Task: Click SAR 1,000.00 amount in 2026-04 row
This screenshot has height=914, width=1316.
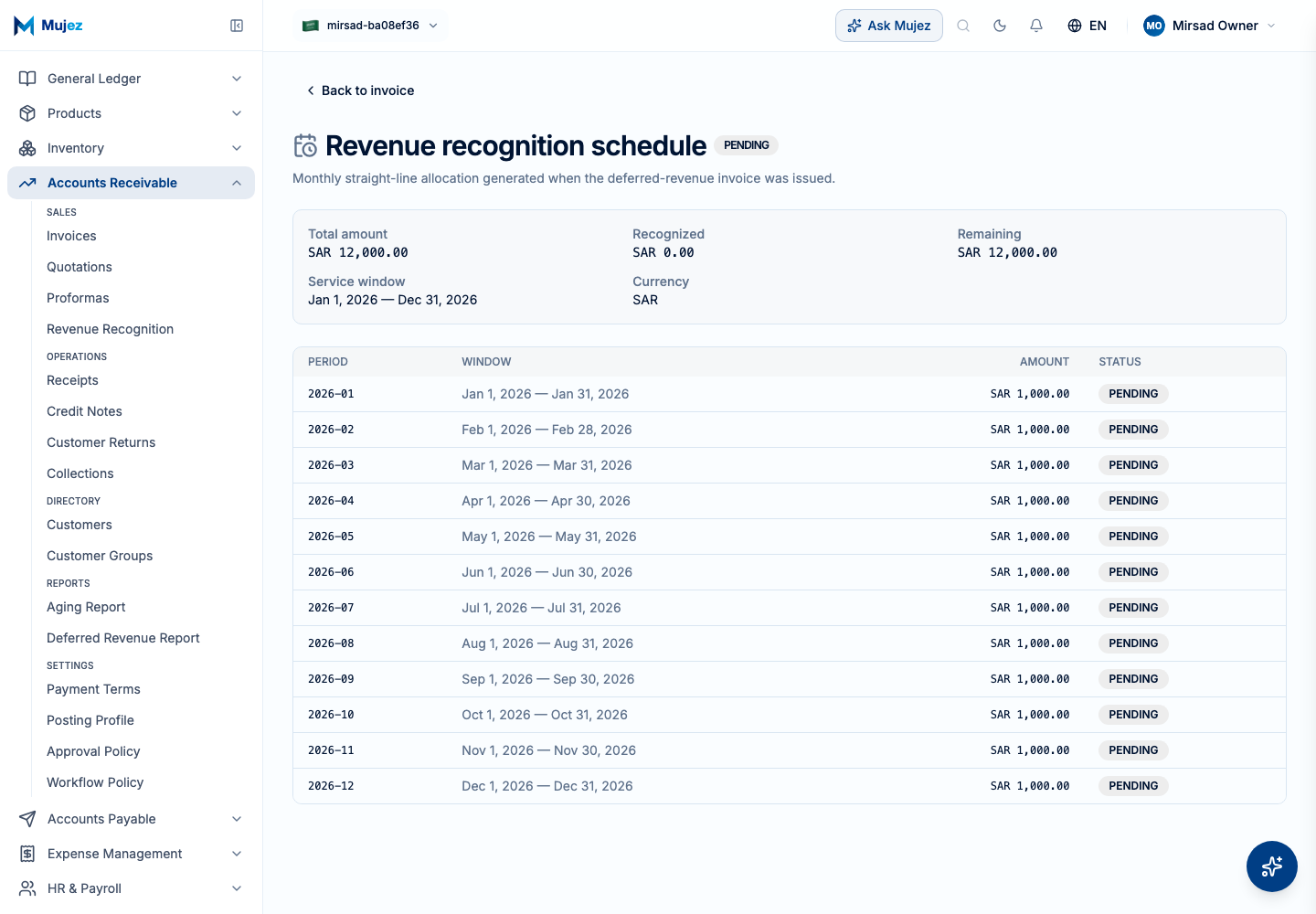Action: (1030, 501)
